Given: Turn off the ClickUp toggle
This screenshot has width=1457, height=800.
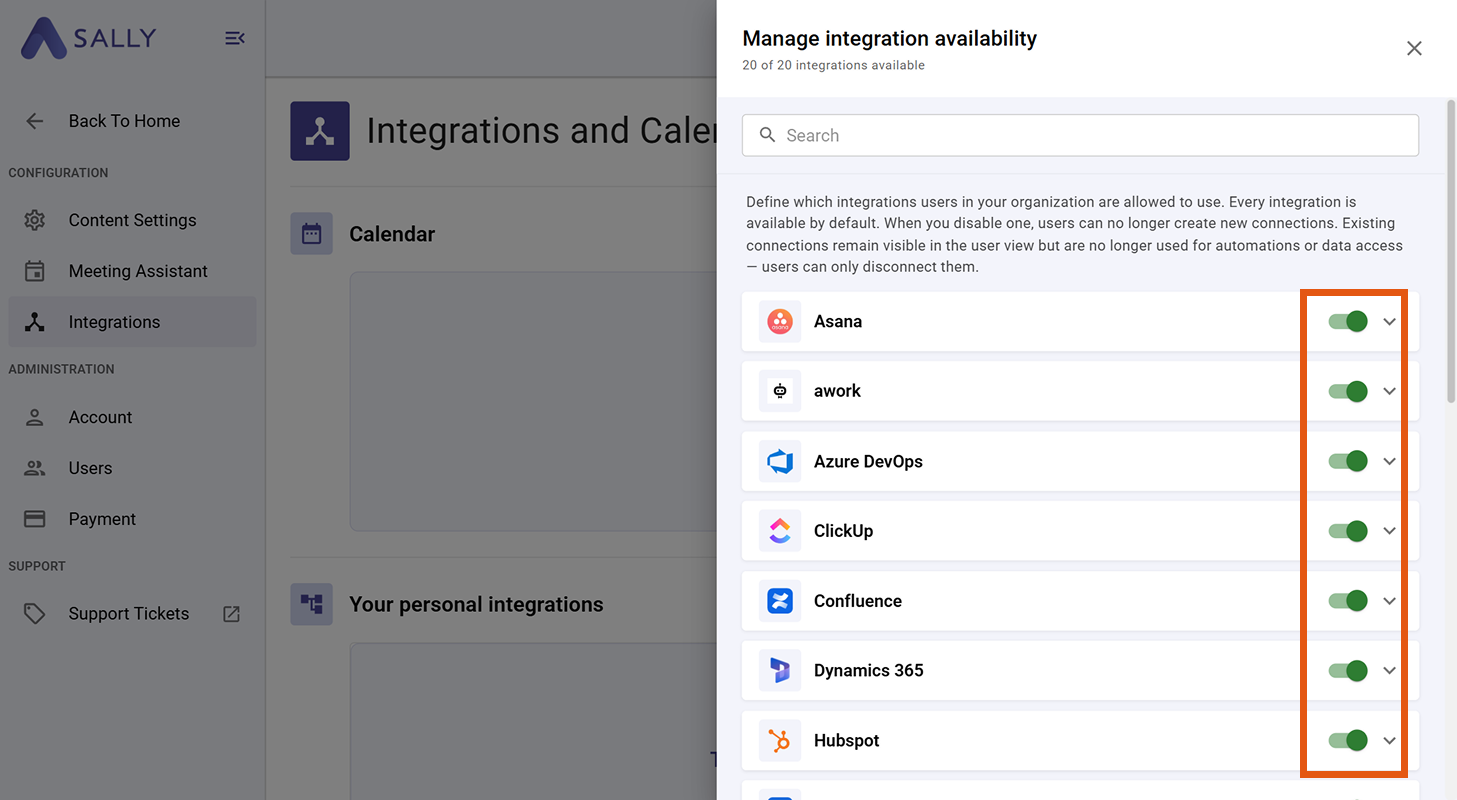Looking at the screenshot, I should pyautogui.click(x=1347, y=531).
